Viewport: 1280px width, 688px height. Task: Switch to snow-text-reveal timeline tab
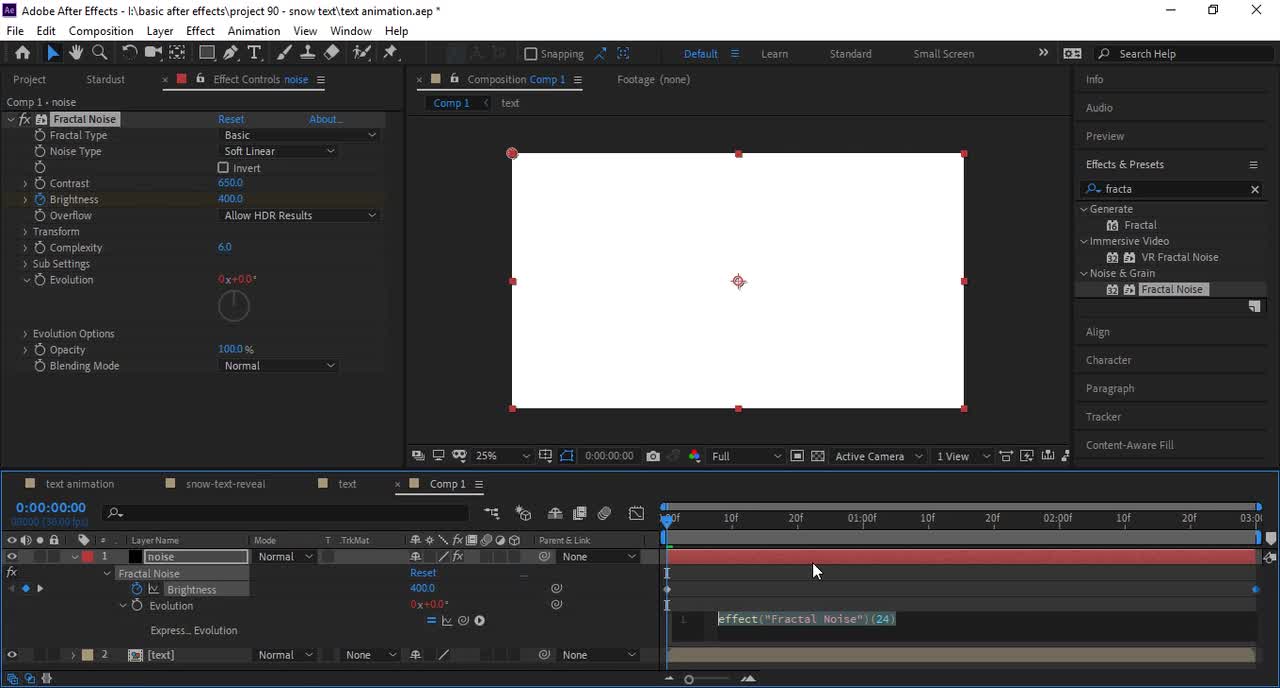[x=225, y=484]
